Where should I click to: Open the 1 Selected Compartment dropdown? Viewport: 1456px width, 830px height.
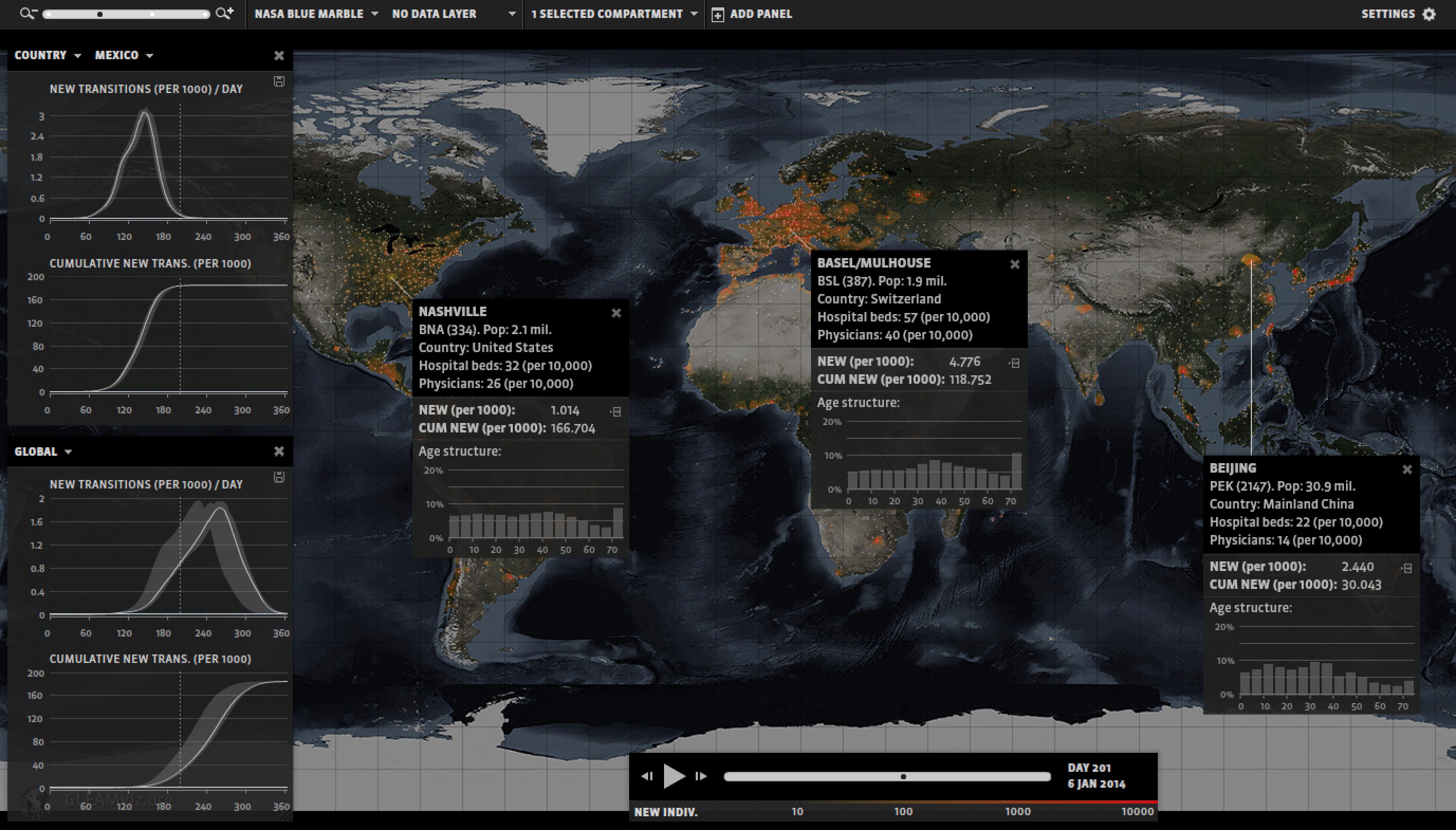point(613,14)
